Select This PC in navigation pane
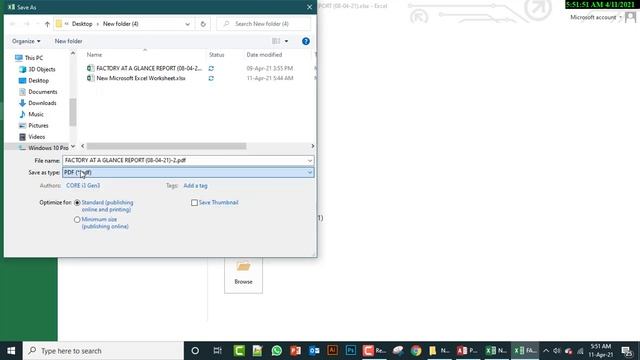This screenshot has width=640, height=360. [33, 58]
